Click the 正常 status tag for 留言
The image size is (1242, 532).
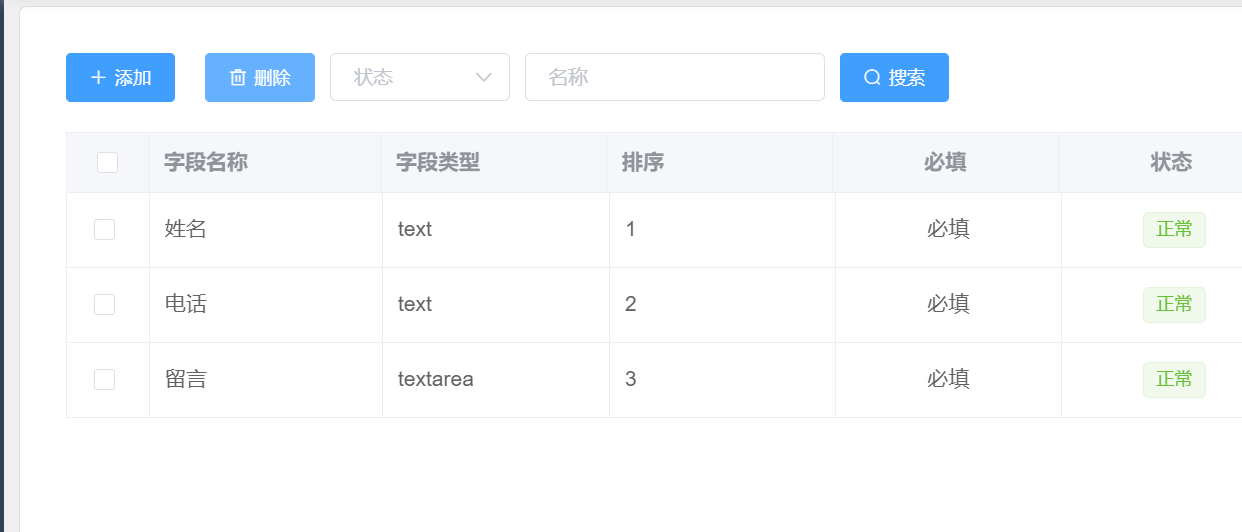tap(1174, 380)
